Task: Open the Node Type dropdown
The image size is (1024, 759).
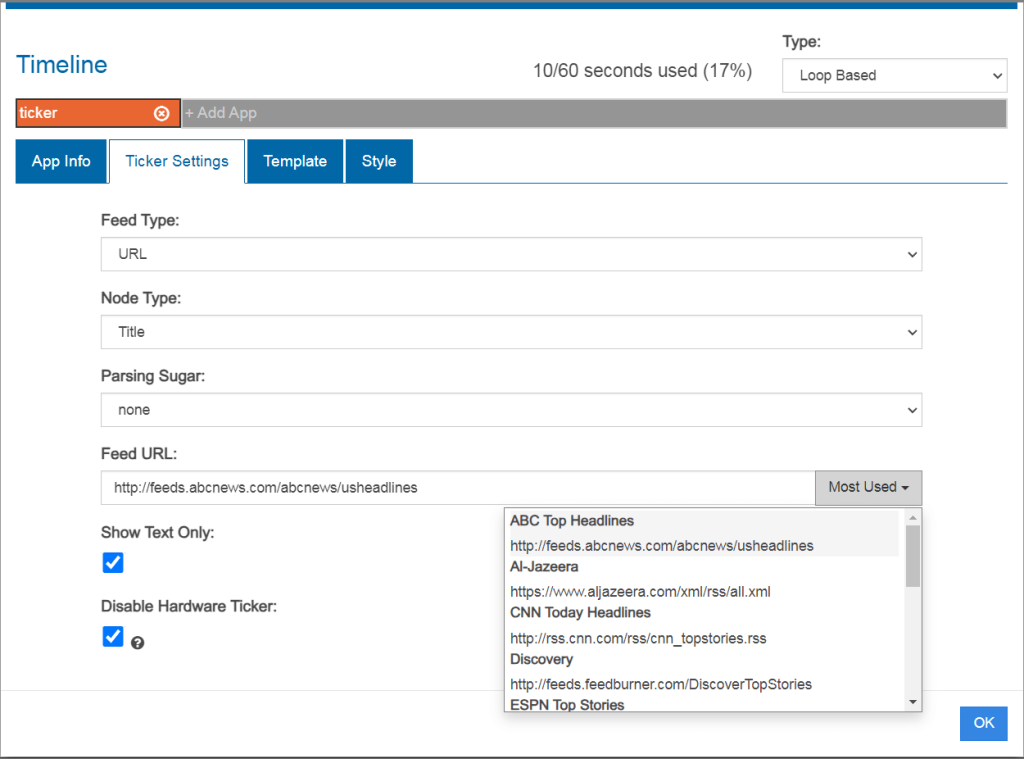Action: [x=511, y=332]
